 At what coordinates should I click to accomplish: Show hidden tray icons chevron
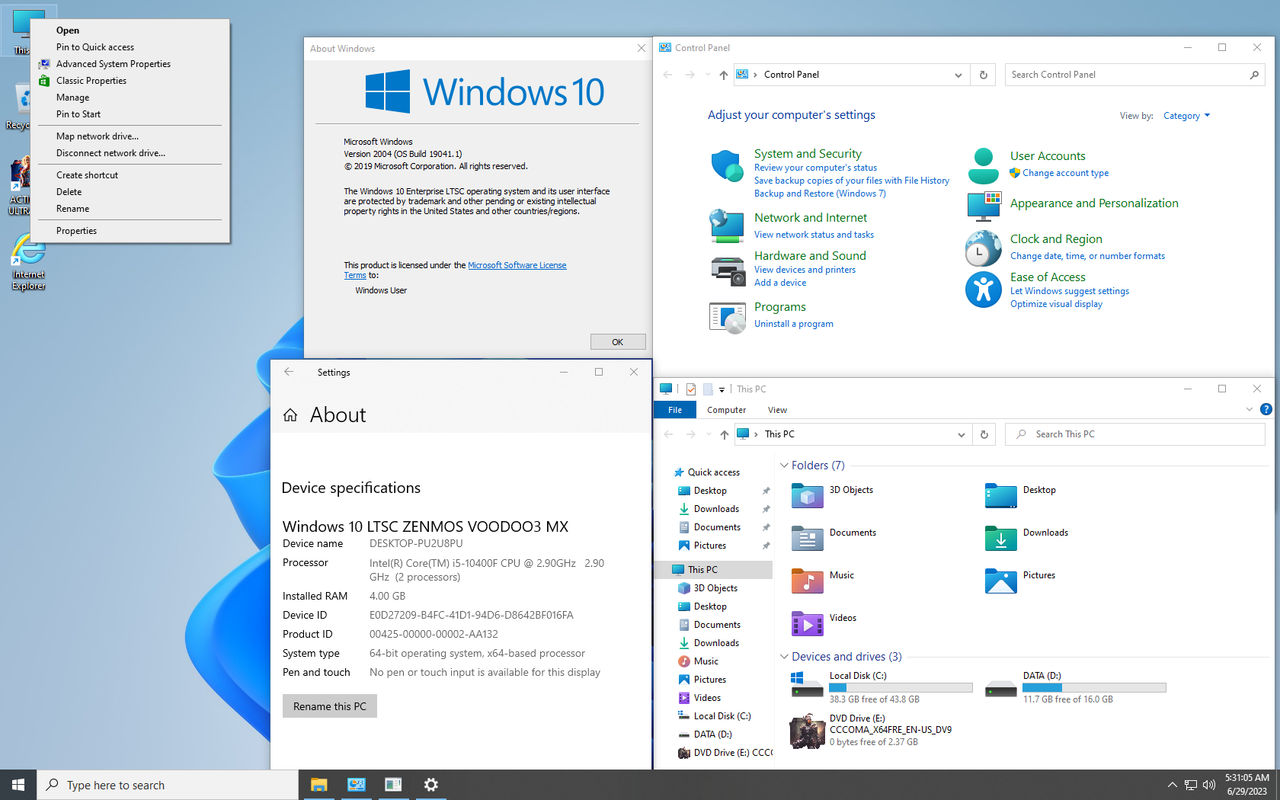tap(1171, 785)
